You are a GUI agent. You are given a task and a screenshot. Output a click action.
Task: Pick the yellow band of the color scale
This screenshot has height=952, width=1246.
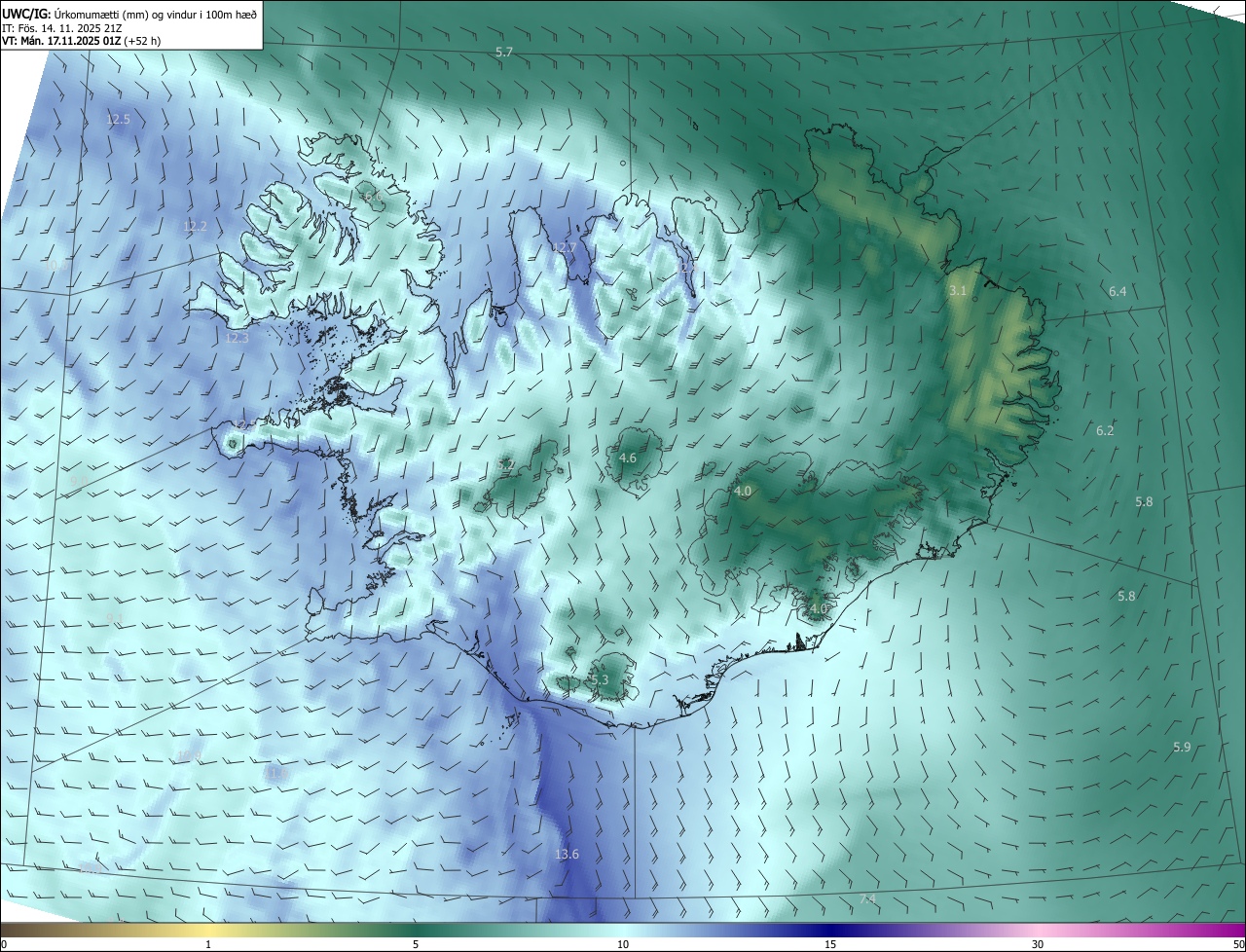(208, 930)
